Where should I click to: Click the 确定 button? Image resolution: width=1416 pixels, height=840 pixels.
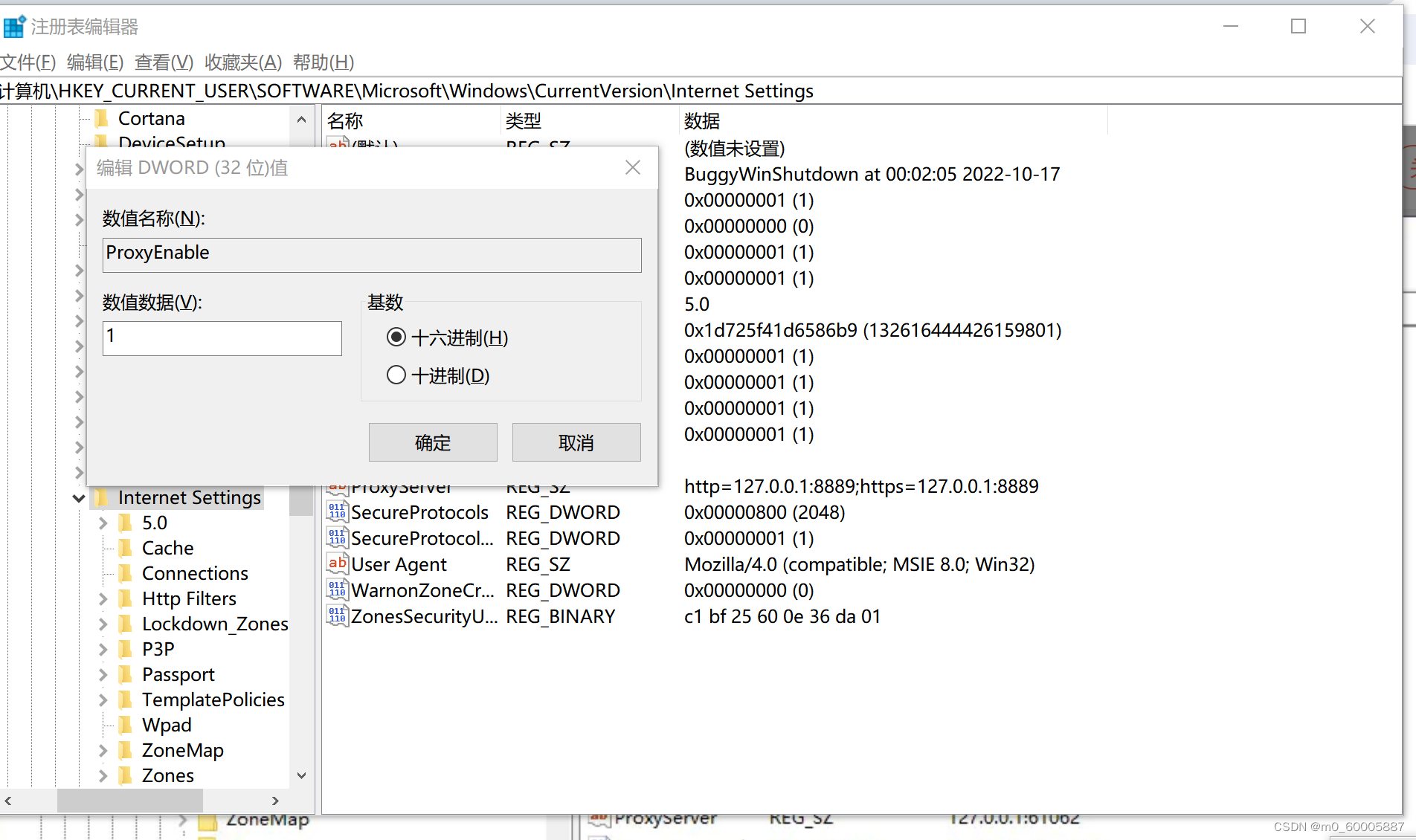pos(432,442)
